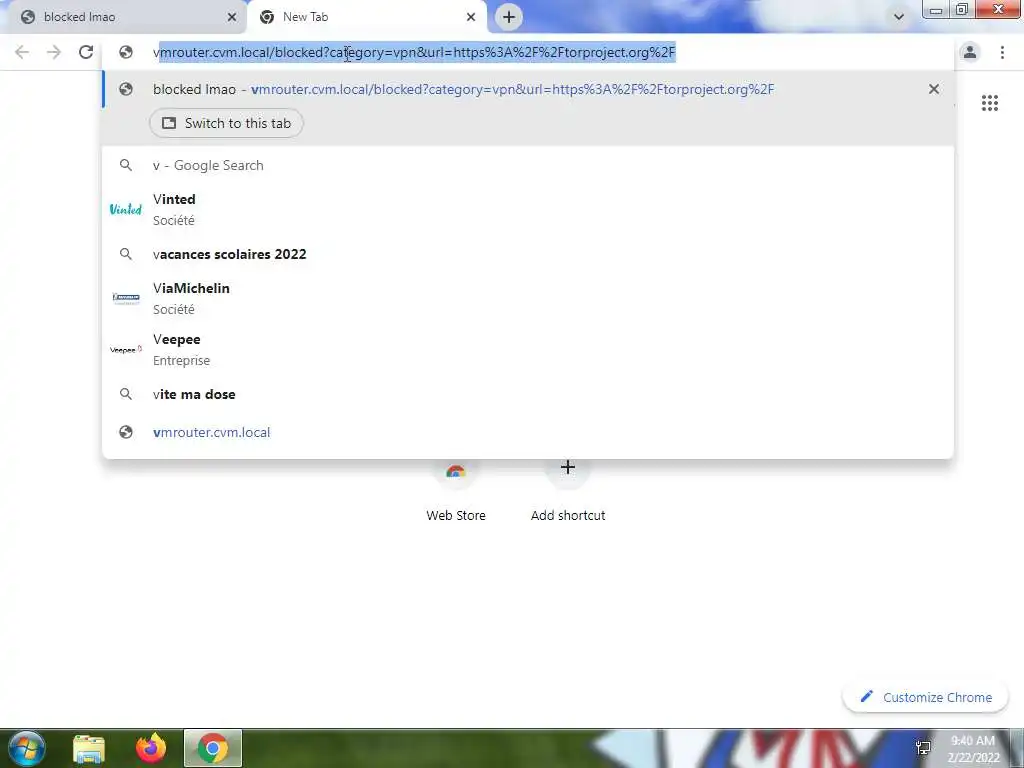Click the ViaMichelin logo thumbnail
The height and width of the screenshot is (768, 1024).
click(x=126, y=298)
